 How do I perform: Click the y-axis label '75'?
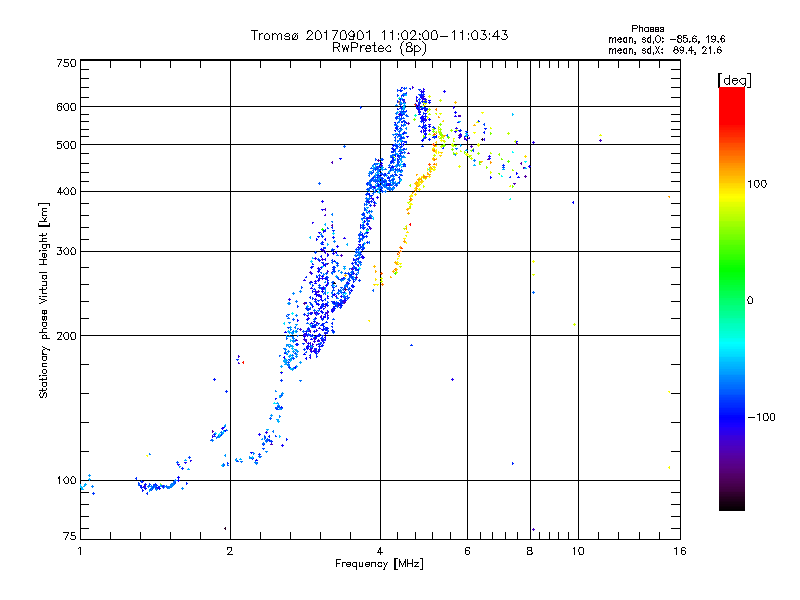pyautogui.click(x=70, y=536)
